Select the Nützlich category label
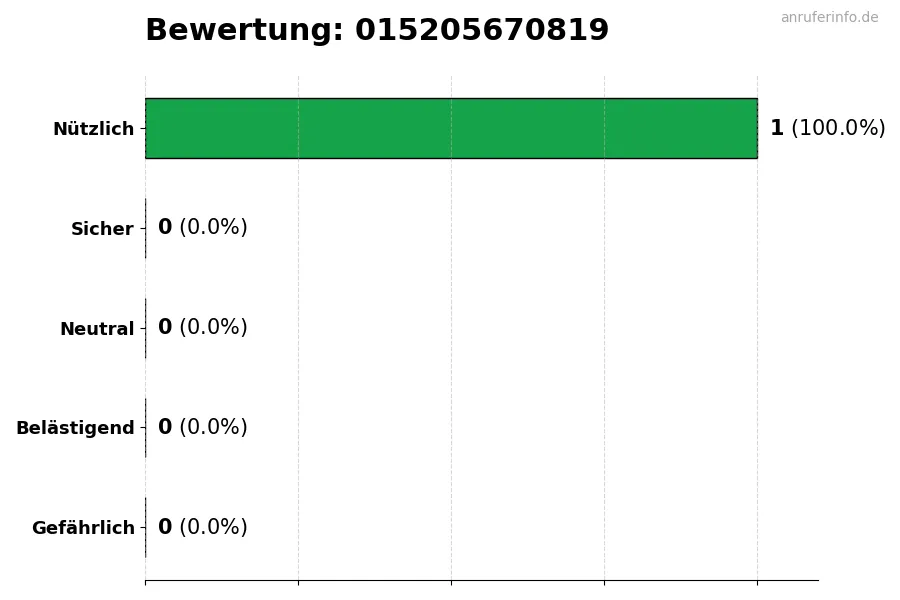 (93, 129)
